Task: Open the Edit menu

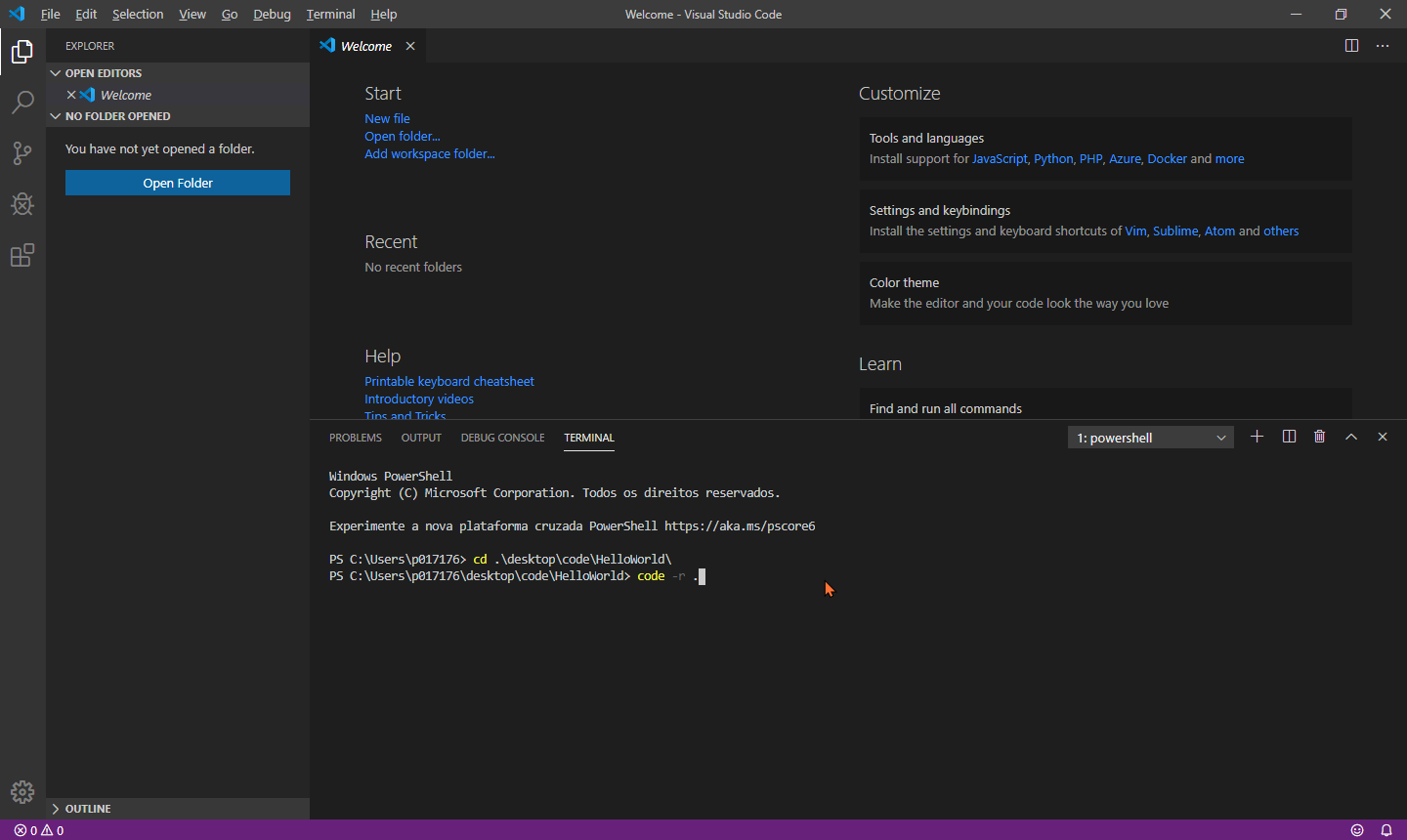Action: [x=86, y=14]
